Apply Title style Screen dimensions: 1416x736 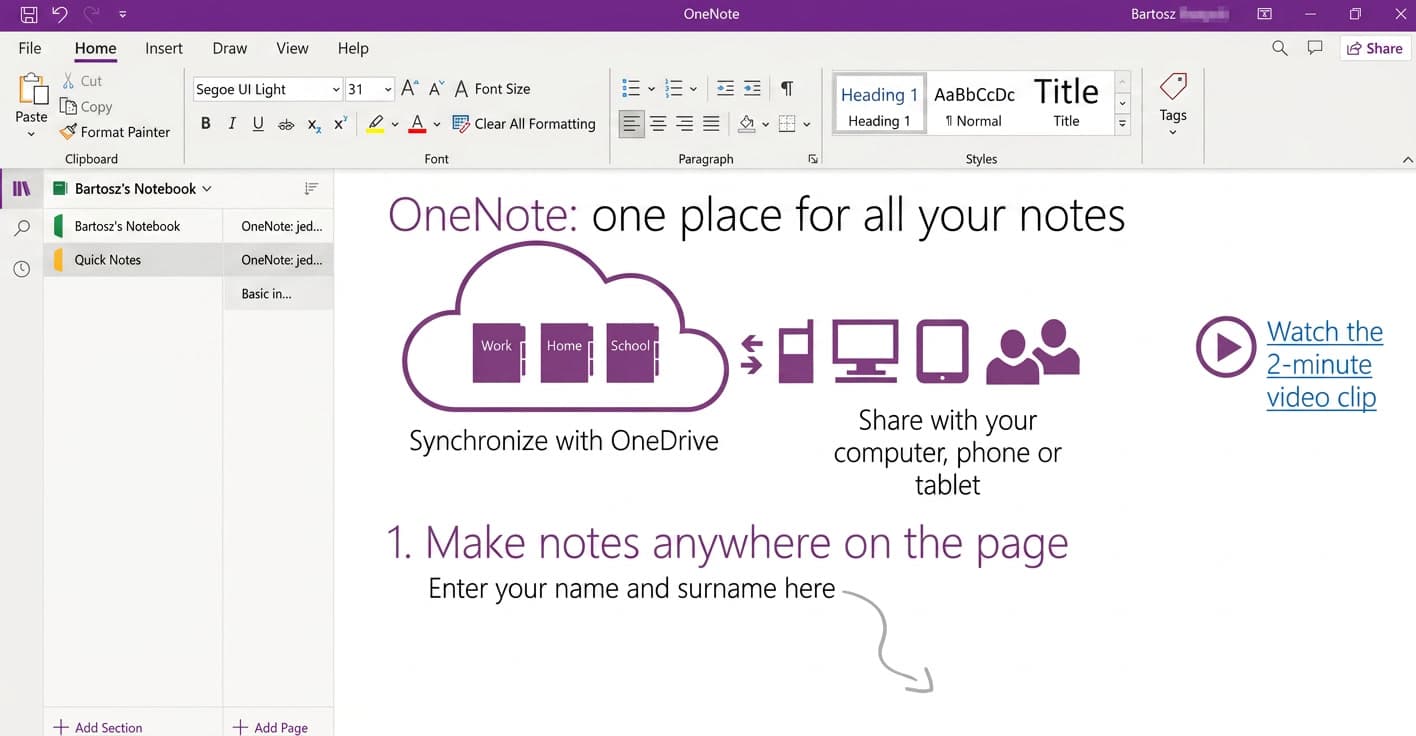point(1066,104)
